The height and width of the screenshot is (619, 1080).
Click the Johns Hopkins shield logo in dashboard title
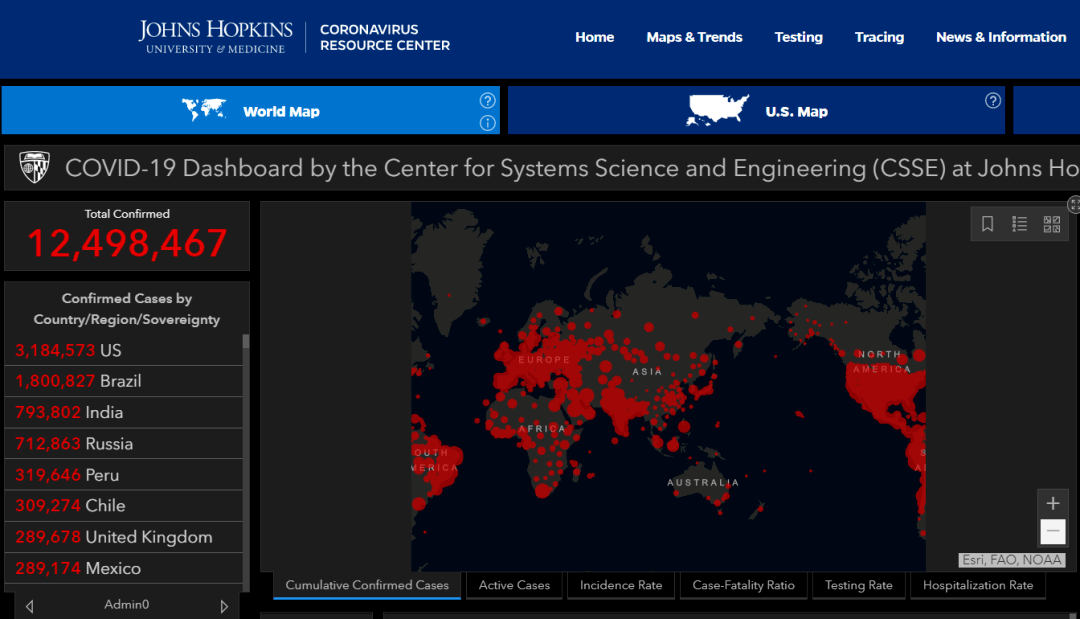35,168
